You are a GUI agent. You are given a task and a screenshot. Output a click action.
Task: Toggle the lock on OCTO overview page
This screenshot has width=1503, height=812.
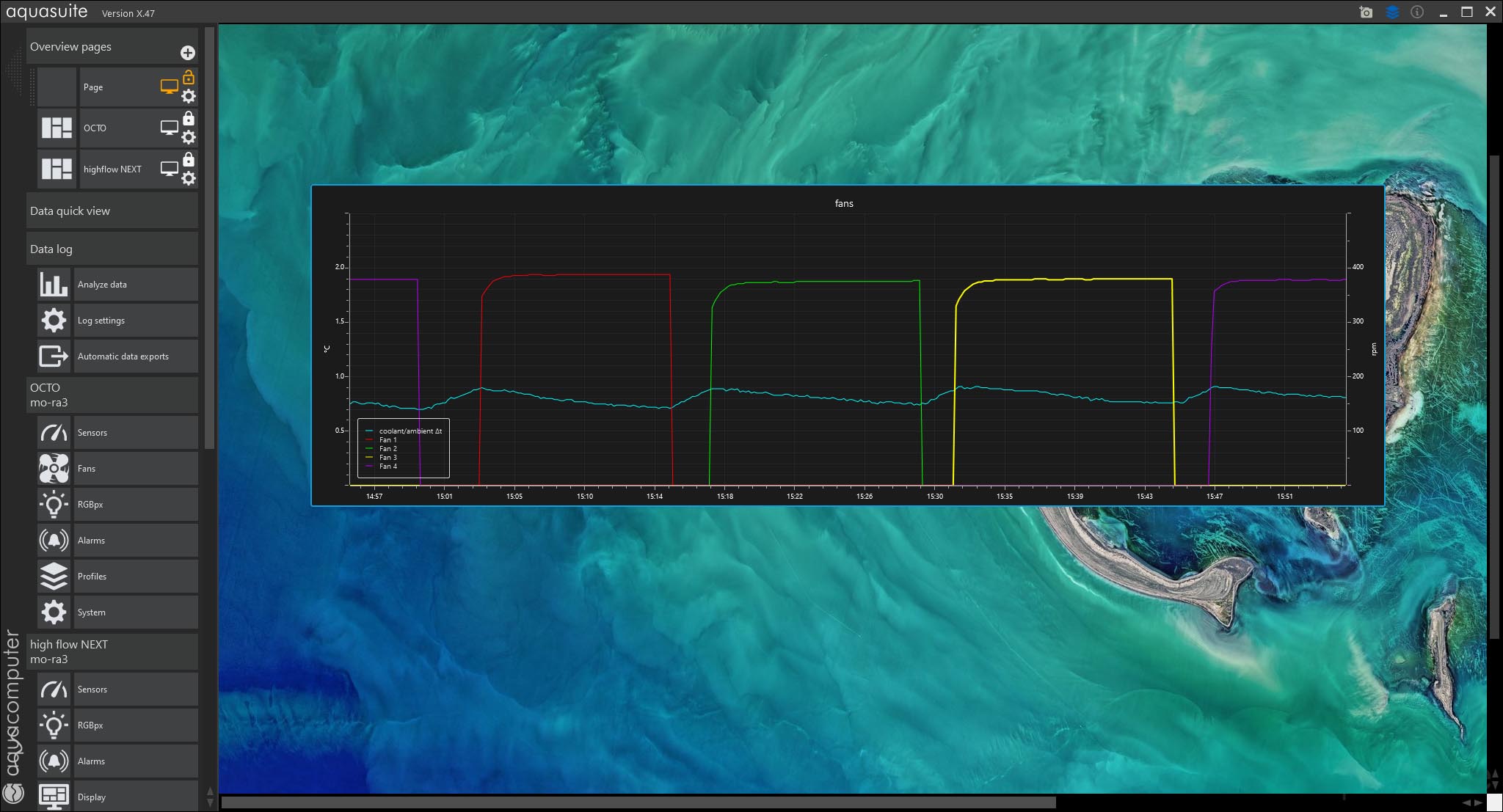click(189, 118)
